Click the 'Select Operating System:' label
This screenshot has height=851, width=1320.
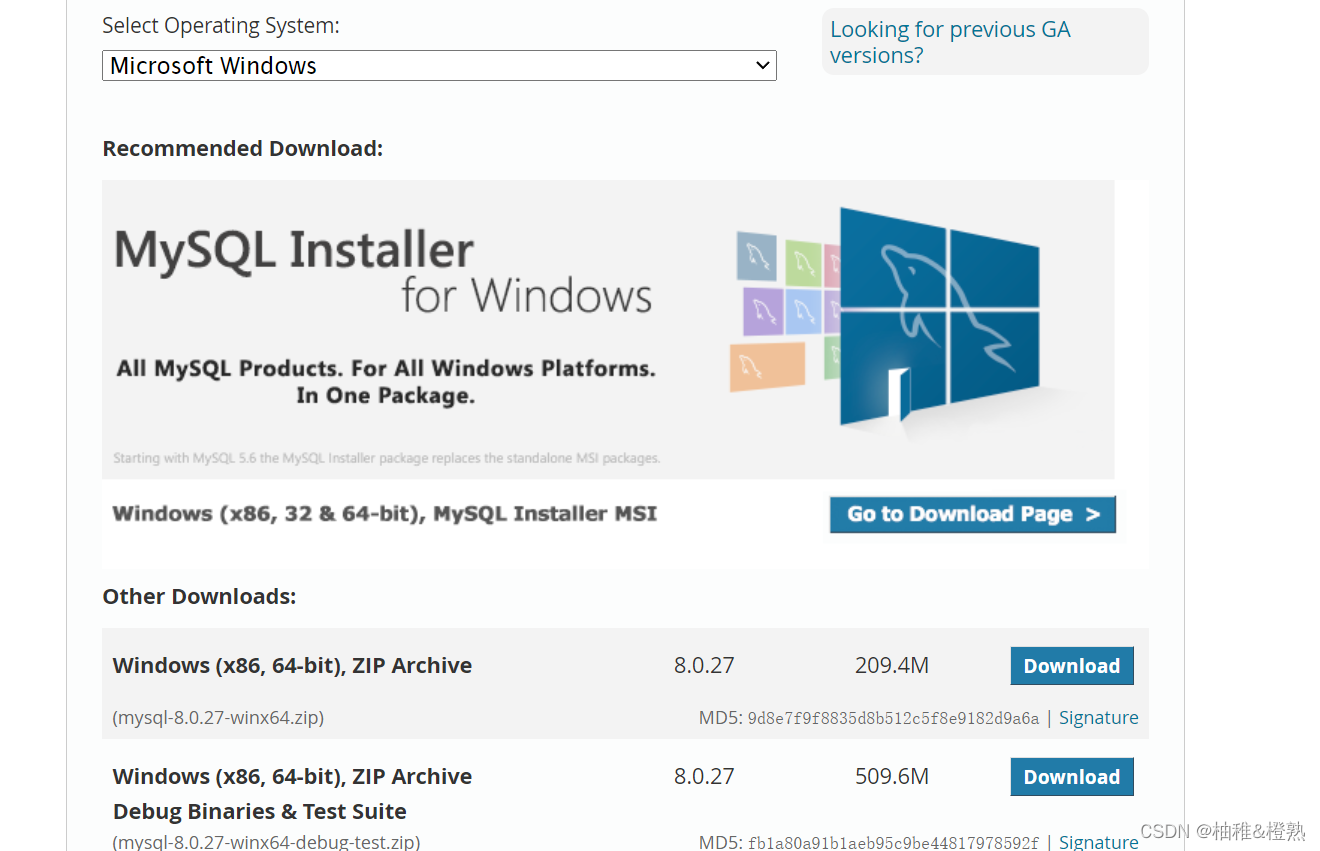tap(221, 26)
